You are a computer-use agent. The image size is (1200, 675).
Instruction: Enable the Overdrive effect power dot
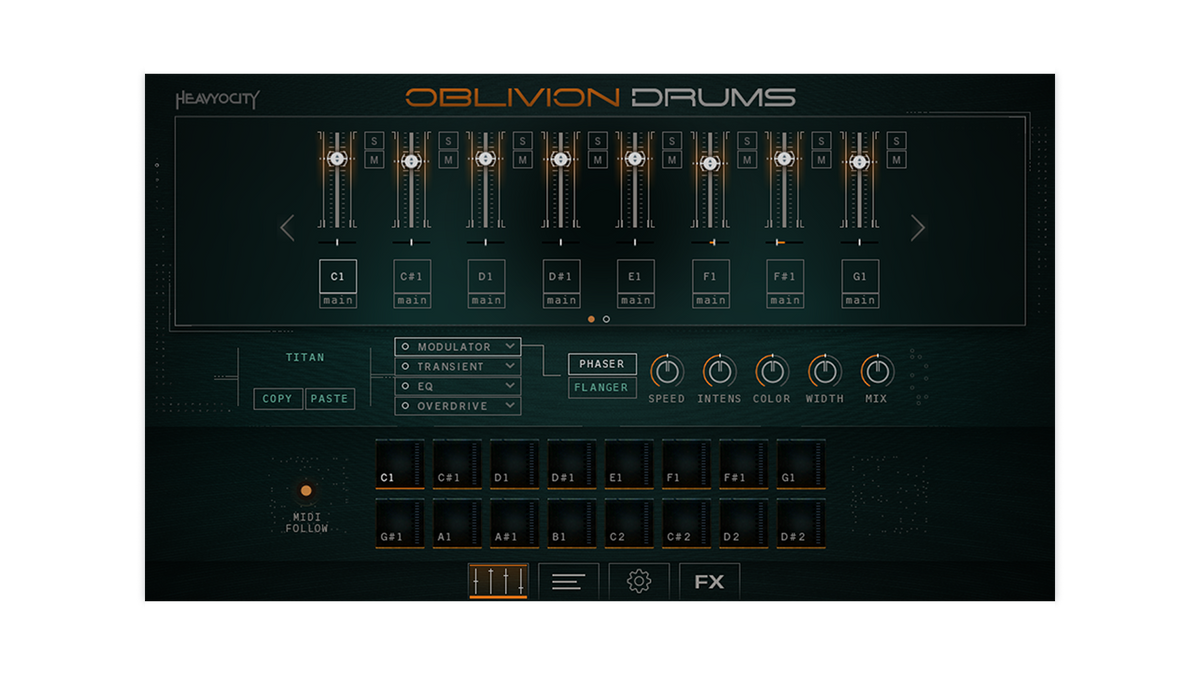405,406
